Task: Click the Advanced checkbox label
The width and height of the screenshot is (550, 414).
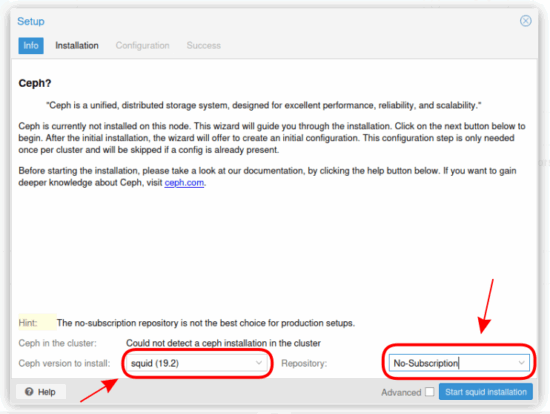Action: tap(401, 392)
